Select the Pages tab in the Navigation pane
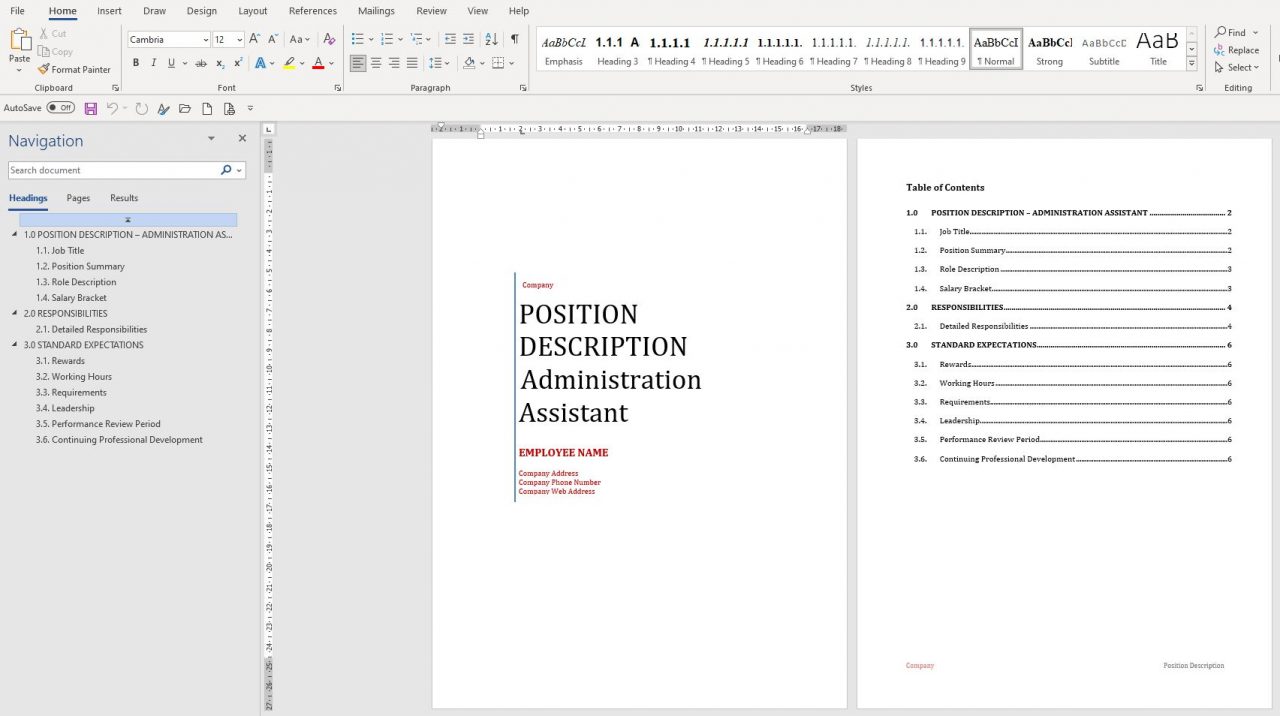 coord(78,197)
